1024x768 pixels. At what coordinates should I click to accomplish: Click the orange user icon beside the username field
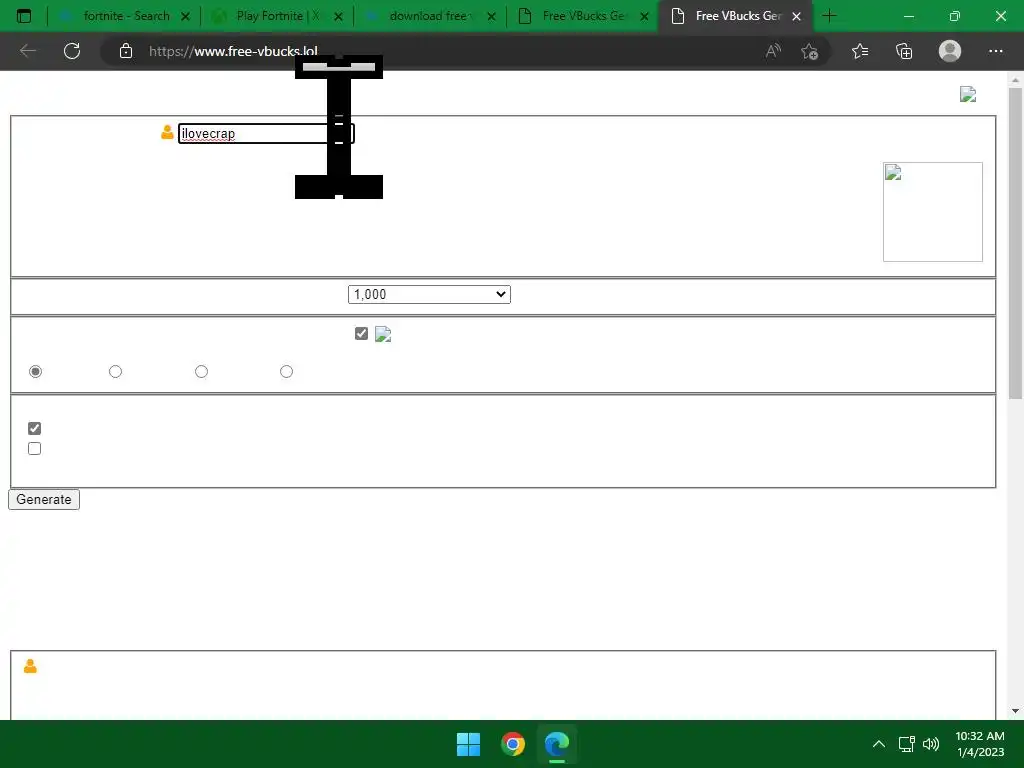coord(167,133)
